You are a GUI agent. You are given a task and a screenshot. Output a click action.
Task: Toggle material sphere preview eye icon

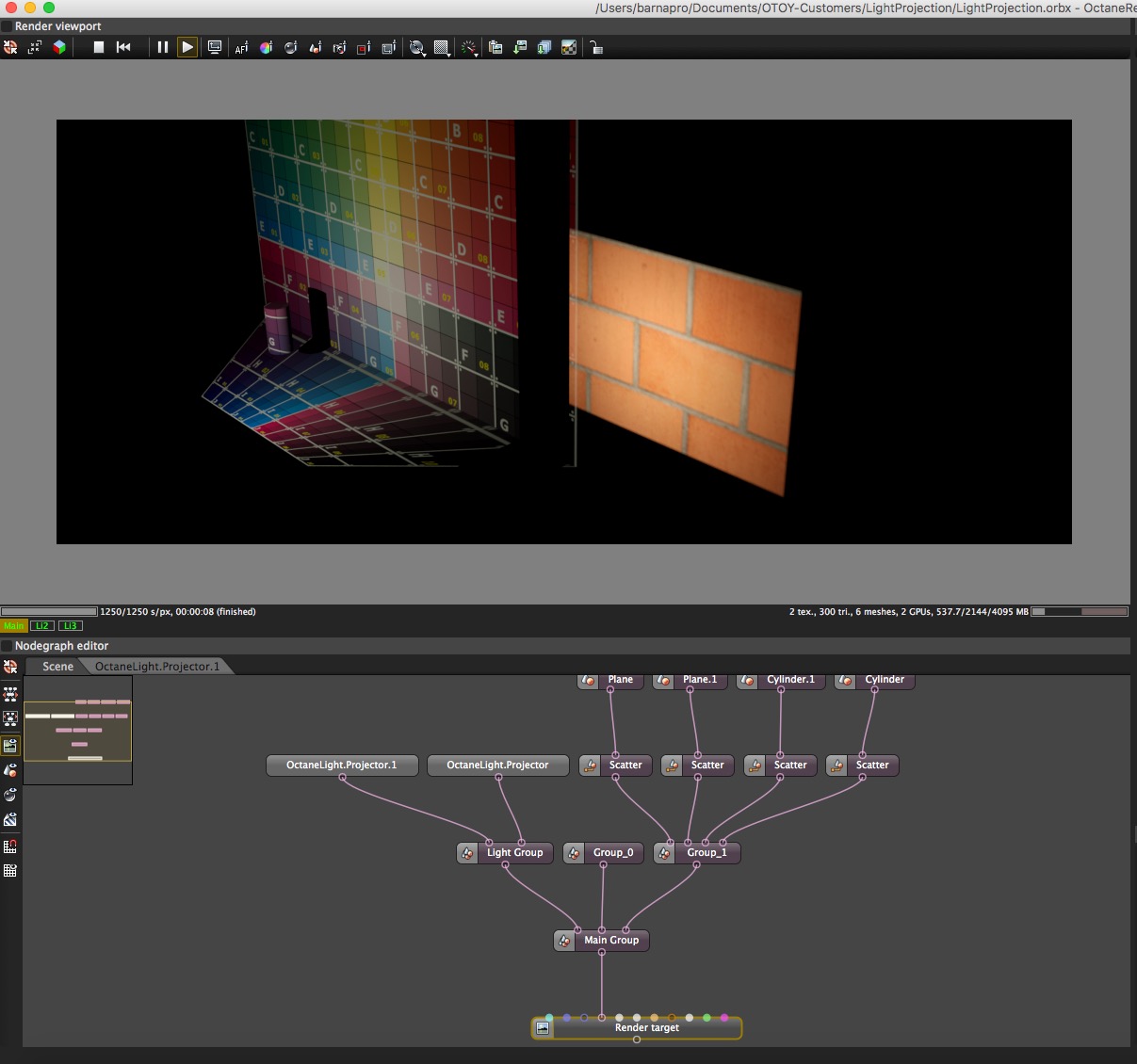[x=10, y=795]
